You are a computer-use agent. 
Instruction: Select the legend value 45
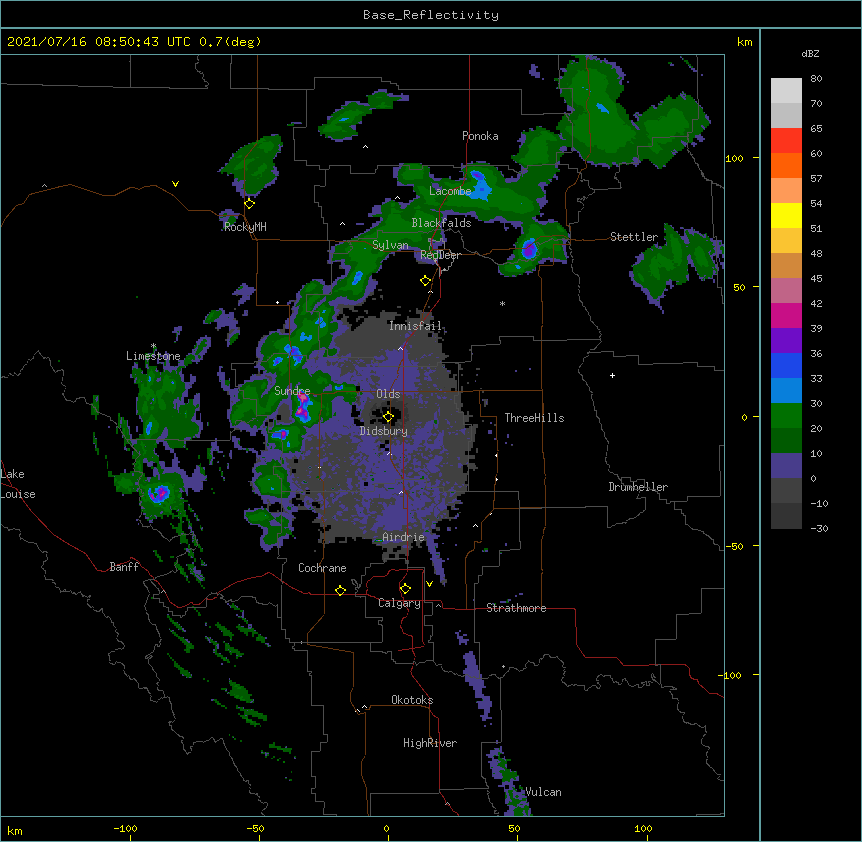[x=816, y=278]
